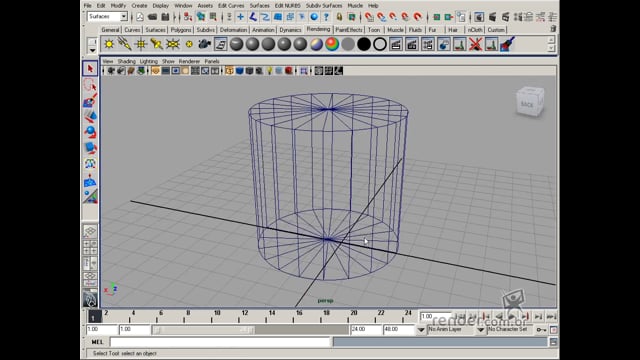Image resolution: width=640 pixels, height=360 pixels.
Task: Click the MEL command language label
Action: [98, 342]
